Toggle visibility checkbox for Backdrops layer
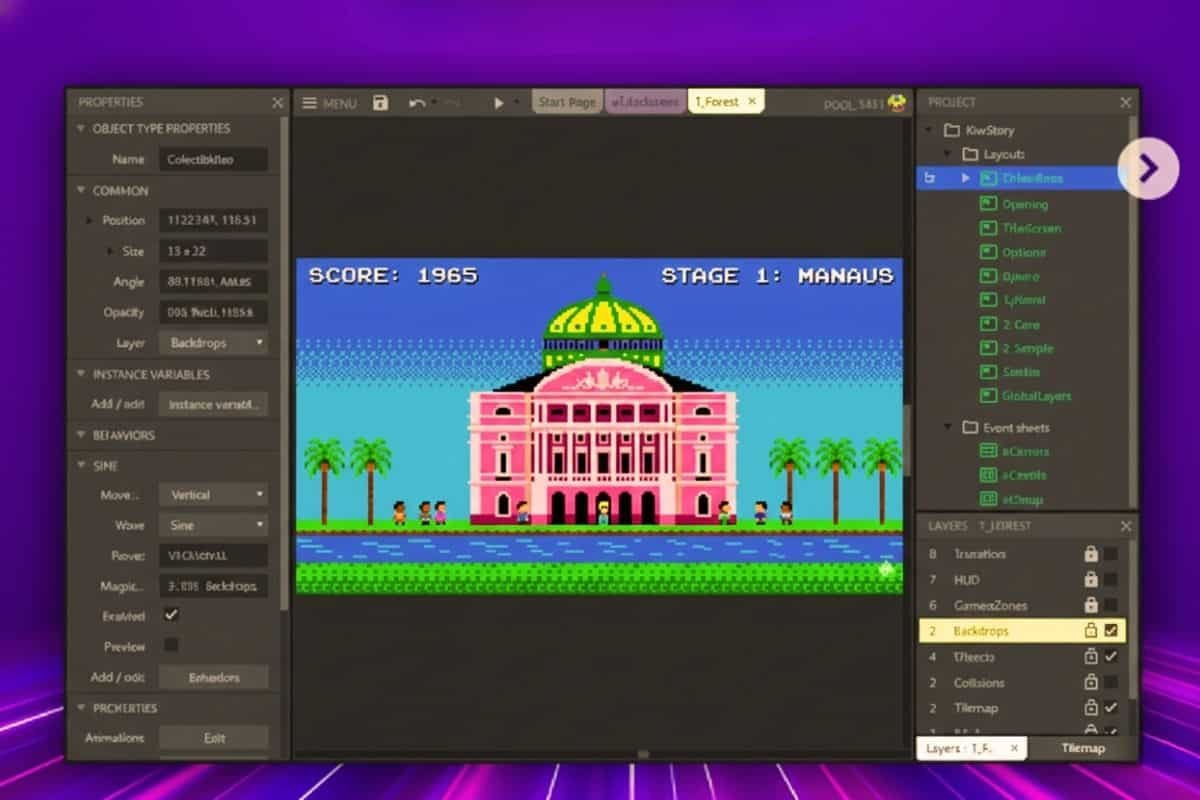 (1111, 631)
